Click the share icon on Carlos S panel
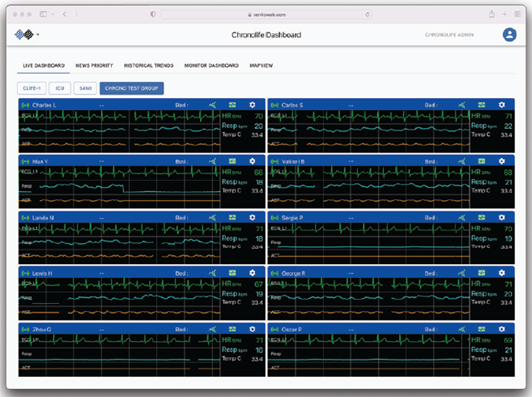532x397 pixels. point(462,105)
